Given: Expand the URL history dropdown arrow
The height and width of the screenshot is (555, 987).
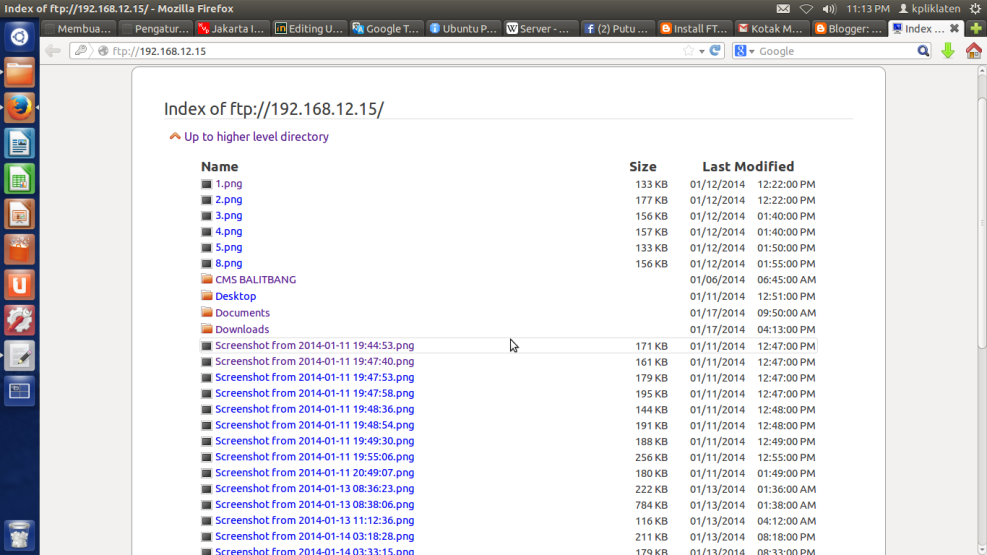Looking at the screenshot, I should pos(702,51).
